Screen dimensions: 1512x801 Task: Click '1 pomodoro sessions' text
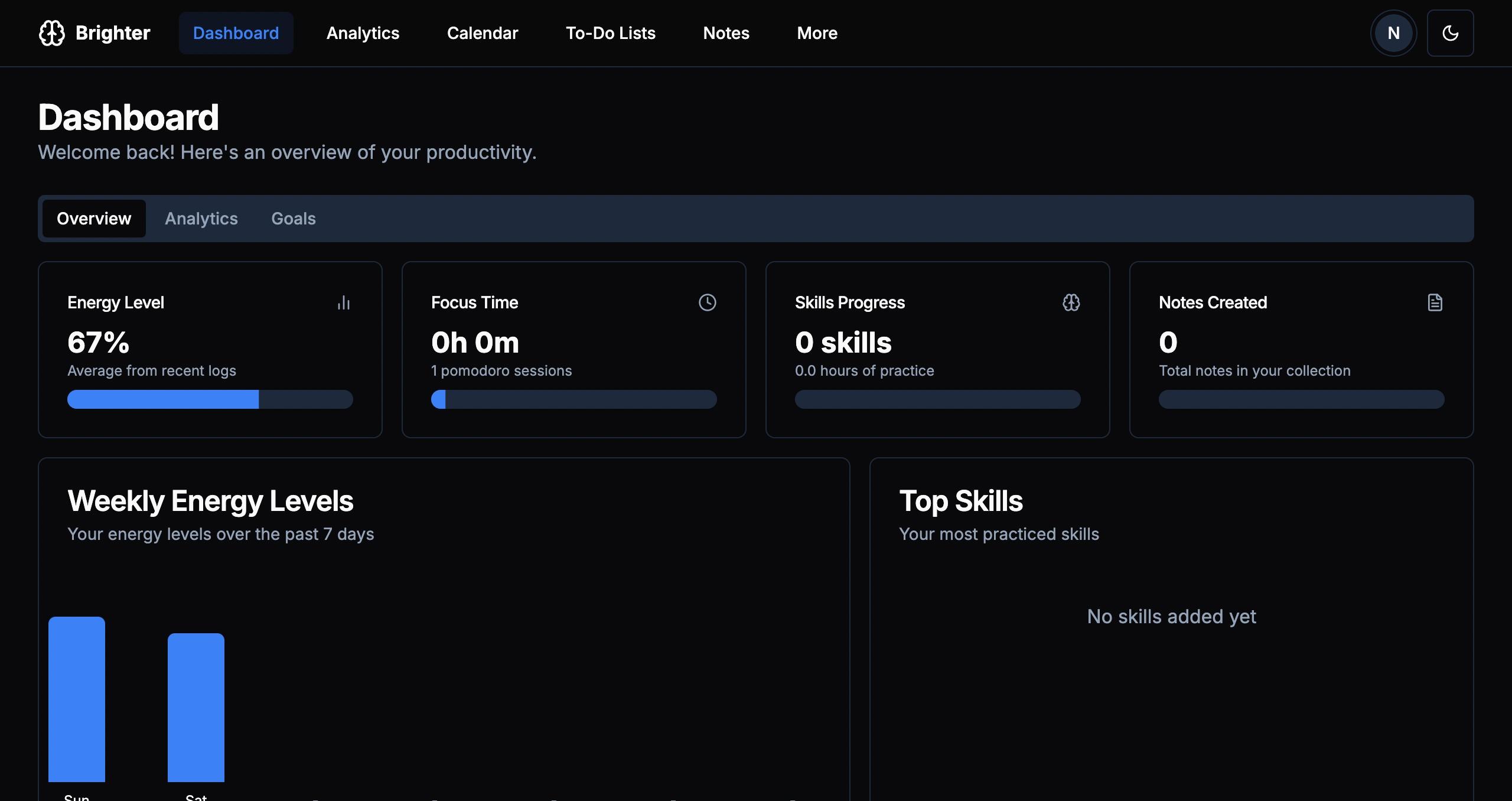501,371
